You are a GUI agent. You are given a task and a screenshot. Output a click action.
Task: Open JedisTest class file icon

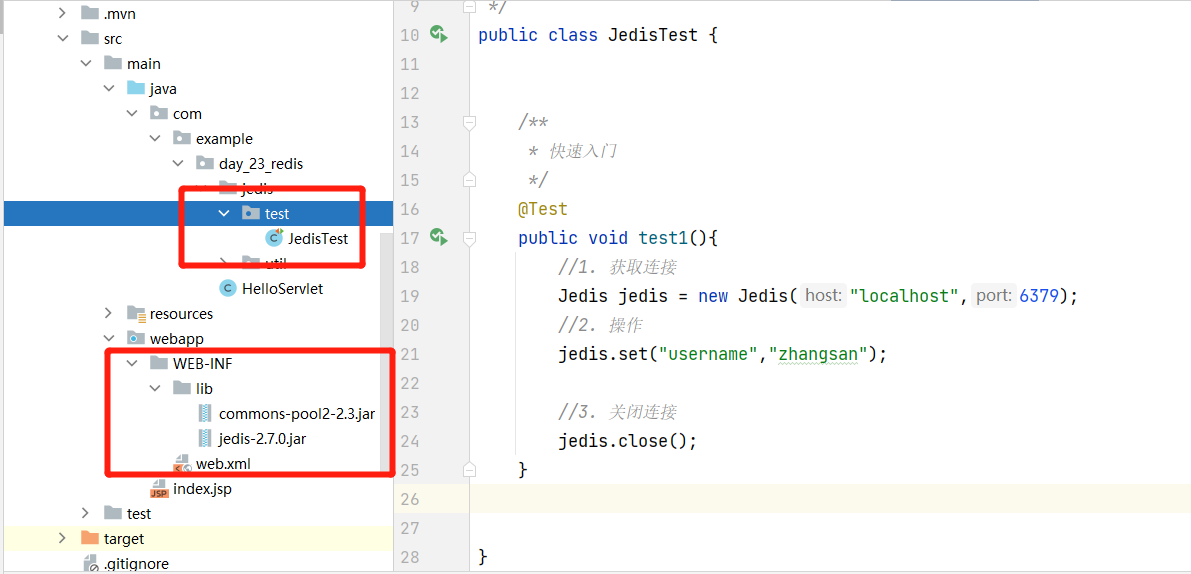273,238
